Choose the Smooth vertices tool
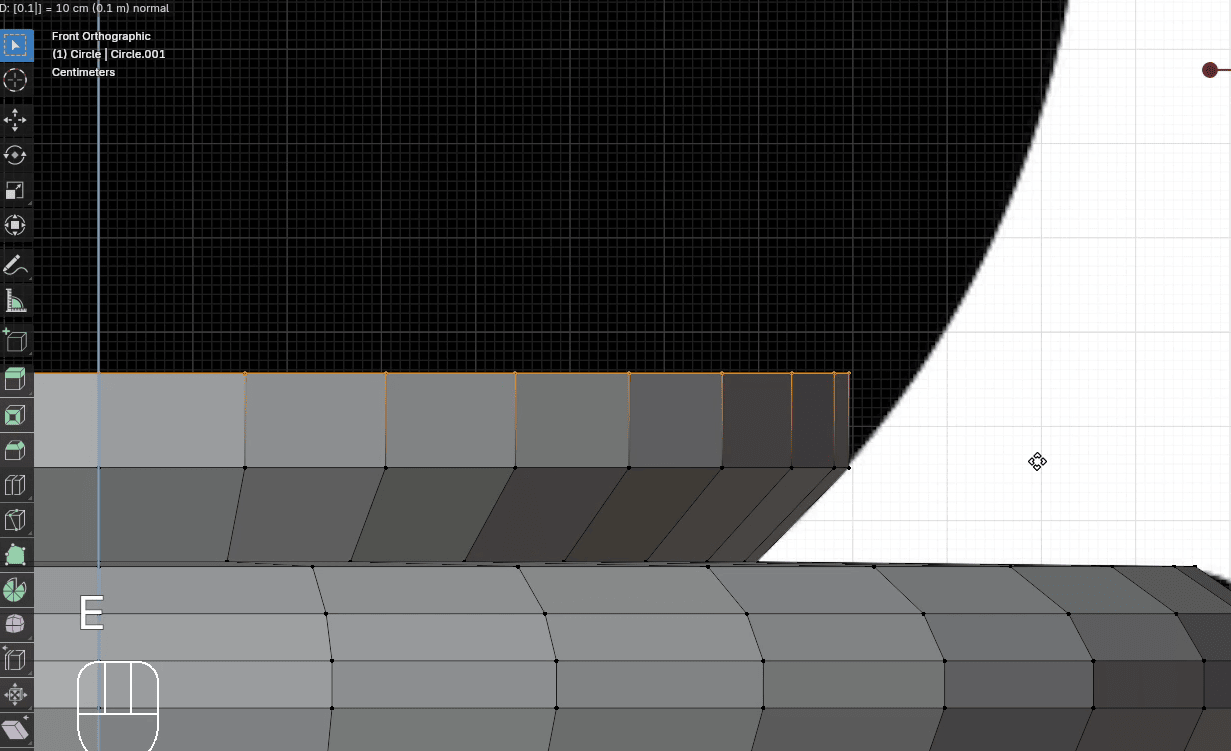 click(15, 624)
